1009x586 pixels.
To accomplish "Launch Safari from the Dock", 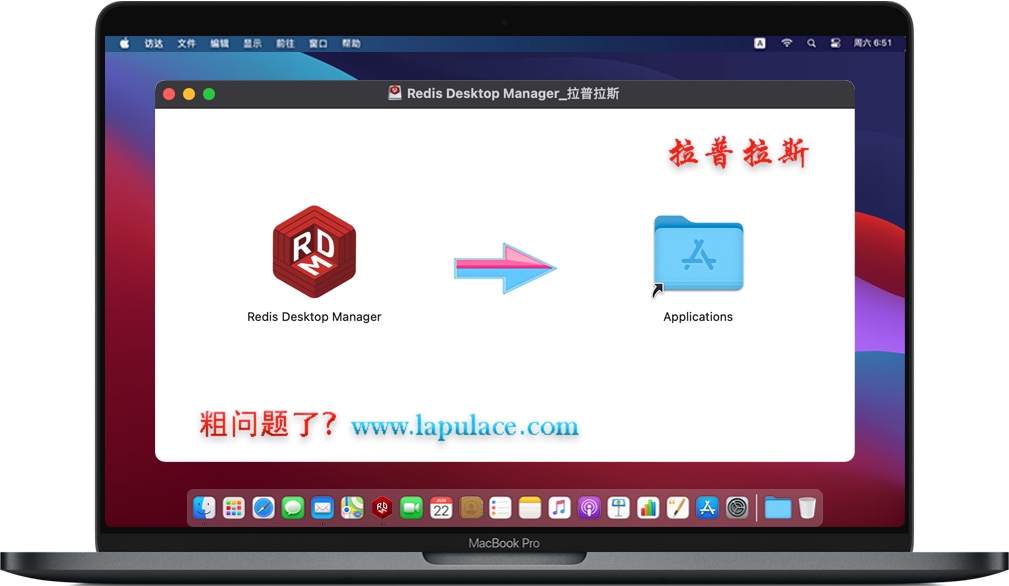I will tap(263, 507).
